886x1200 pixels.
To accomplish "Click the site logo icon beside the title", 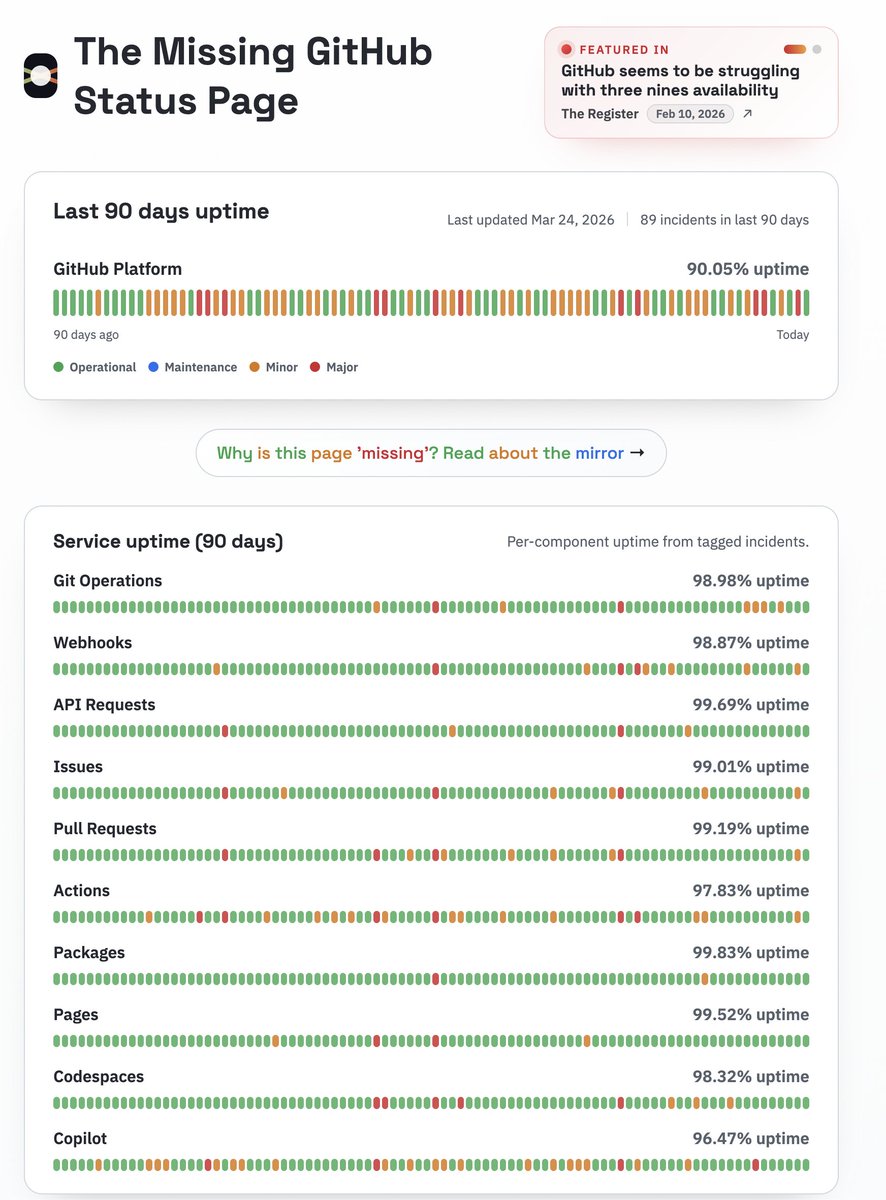I will pyautogui.click(x=41, y=76).
